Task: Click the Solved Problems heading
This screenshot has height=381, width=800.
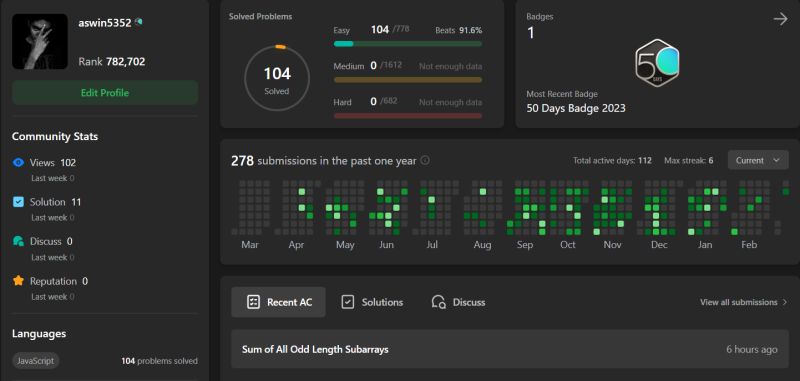Action: coord(261,16)
